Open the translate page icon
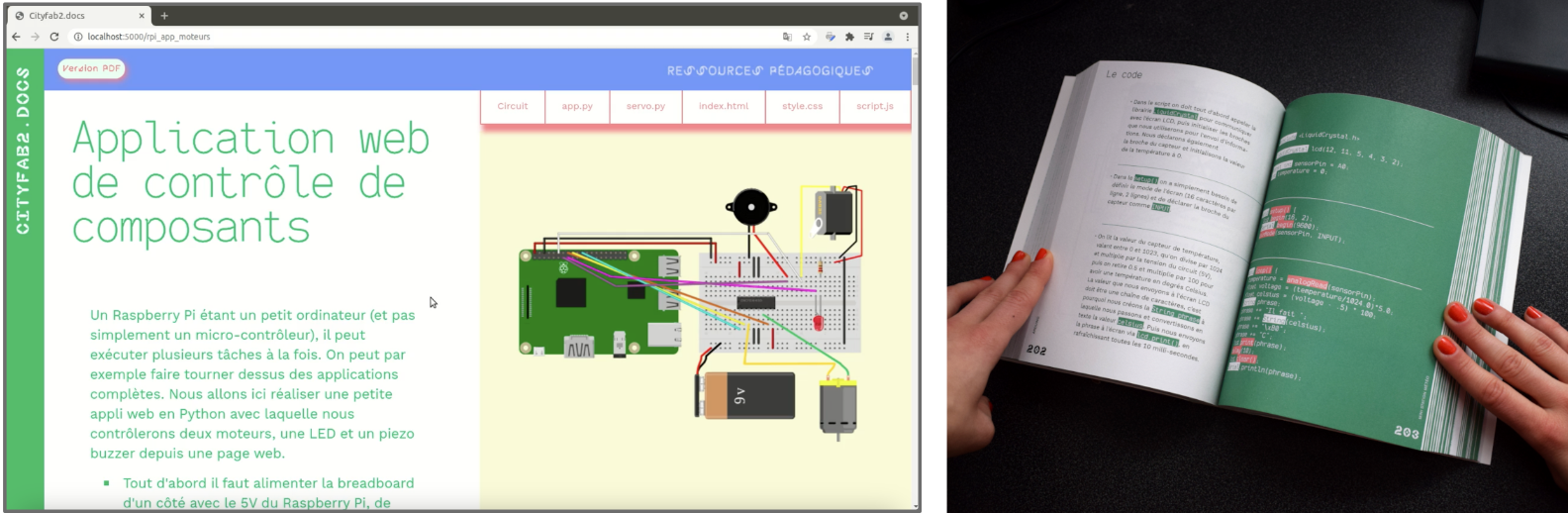This screenshot has width=1568, height=513. [x=787, y=37]
